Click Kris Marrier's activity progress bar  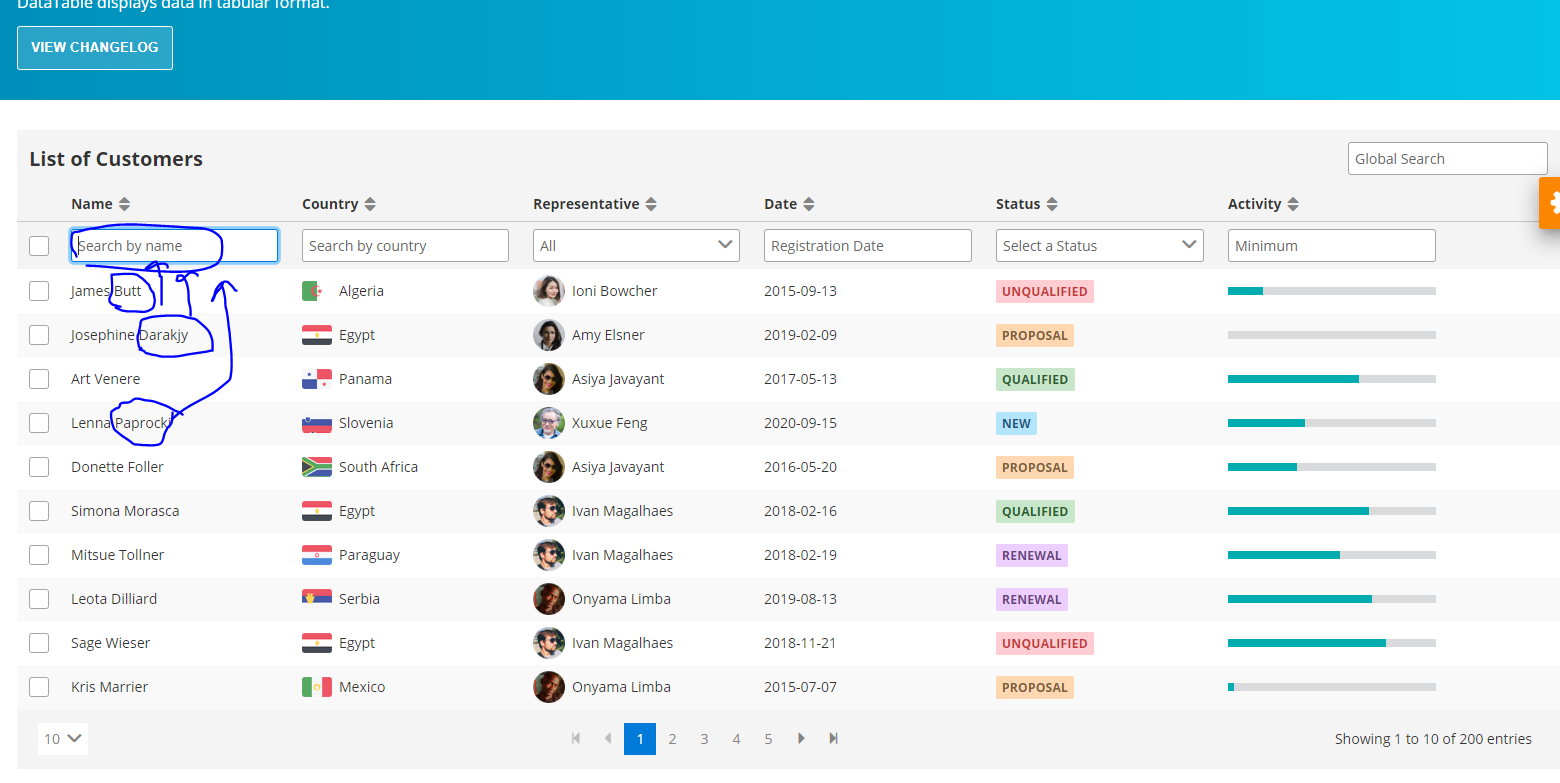coord(1331,687)
